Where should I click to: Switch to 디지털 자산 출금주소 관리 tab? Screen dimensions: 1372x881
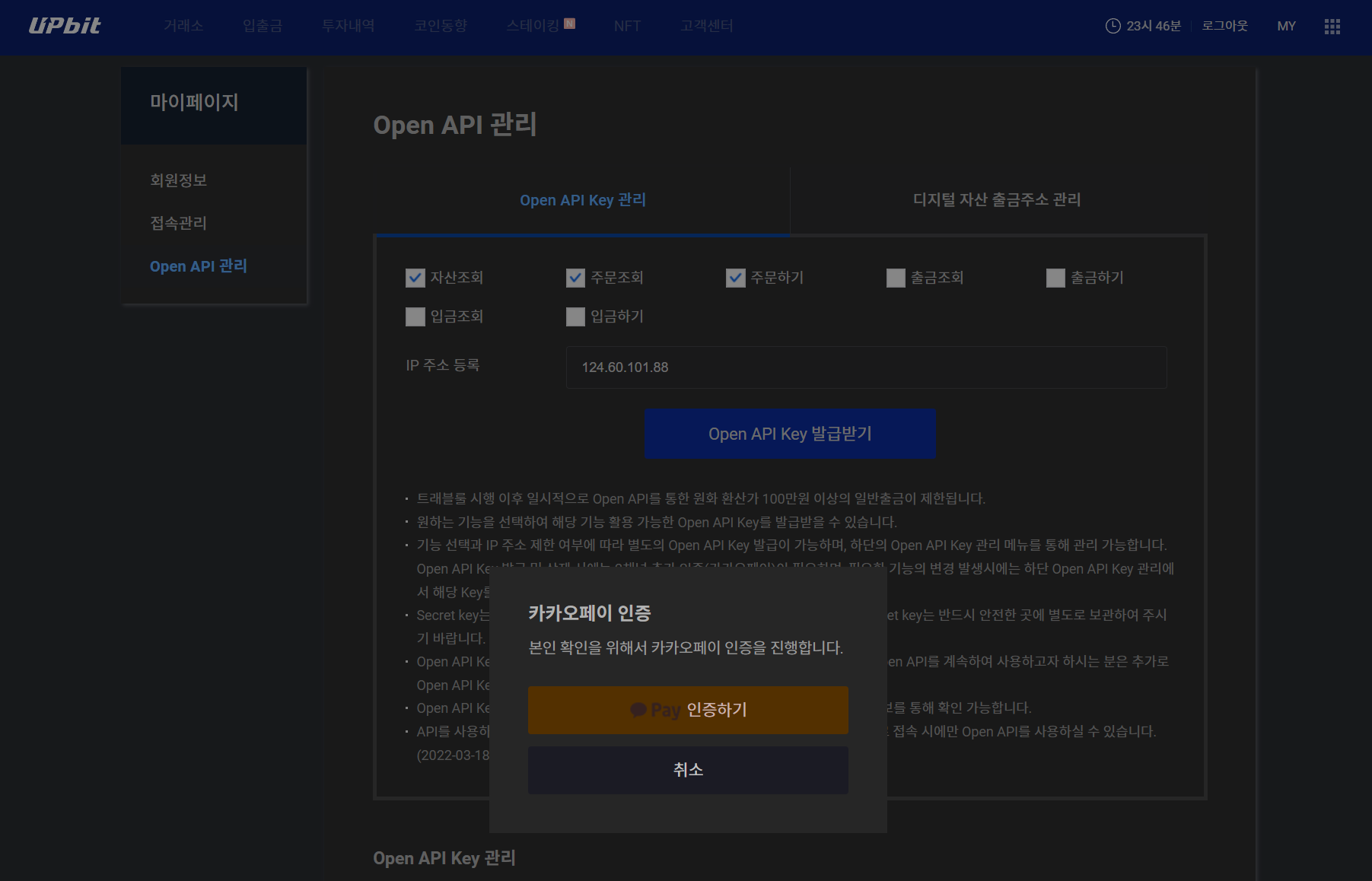[997, 200]
